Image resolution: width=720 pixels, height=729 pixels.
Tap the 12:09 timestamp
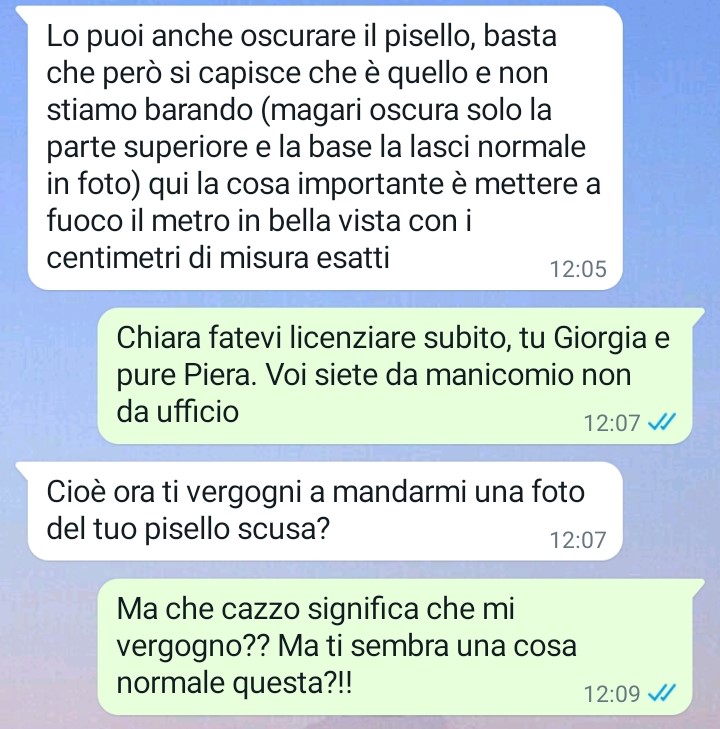[612, 694]
